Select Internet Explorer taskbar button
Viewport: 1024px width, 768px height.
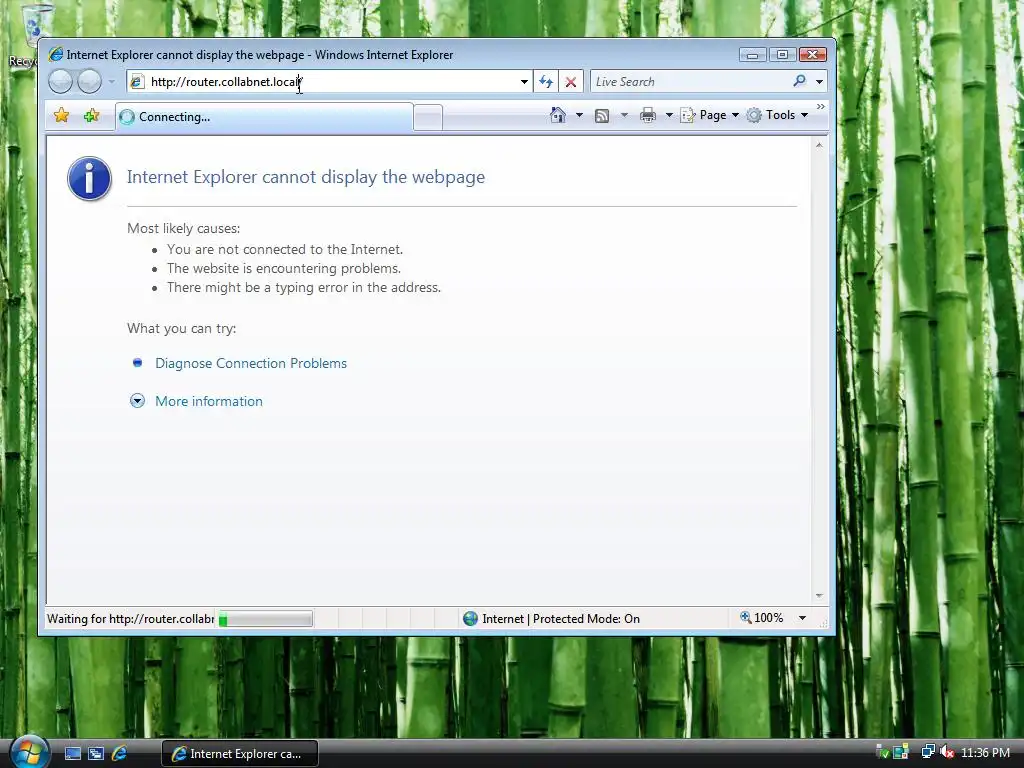240,754
